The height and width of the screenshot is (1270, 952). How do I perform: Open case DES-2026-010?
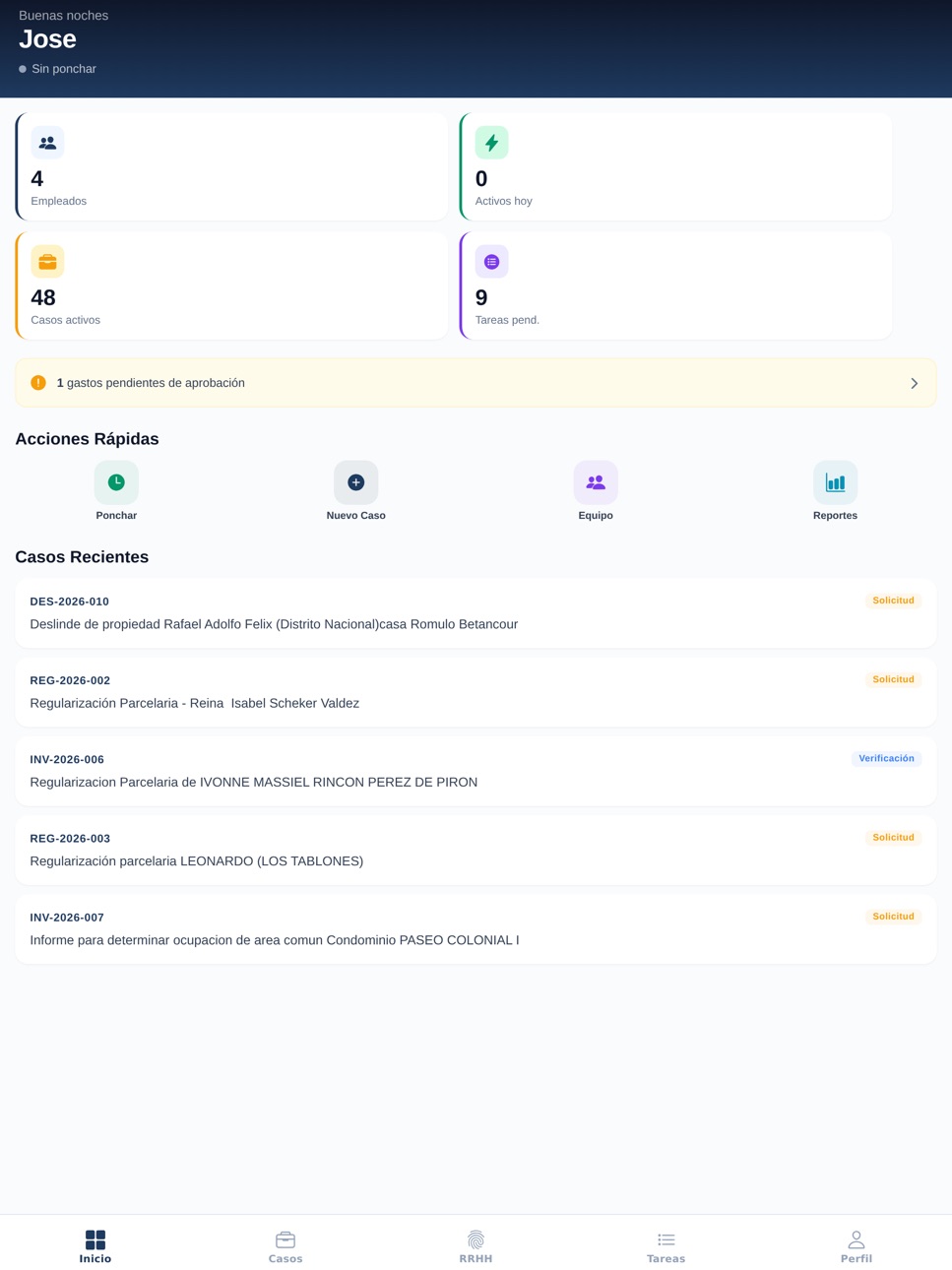[476, 613]
